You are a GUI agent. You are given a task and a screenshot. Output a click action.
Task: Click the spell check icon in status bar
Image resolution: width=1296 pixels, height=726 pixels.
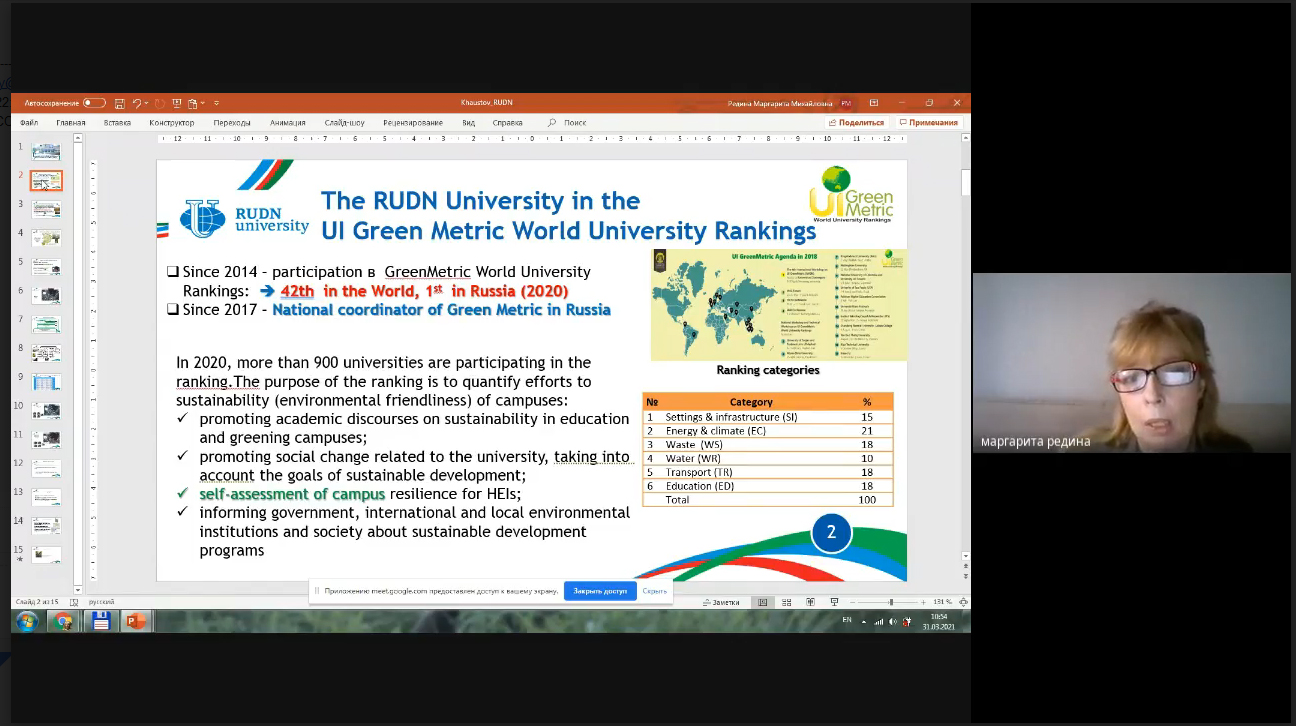[74, 602]
